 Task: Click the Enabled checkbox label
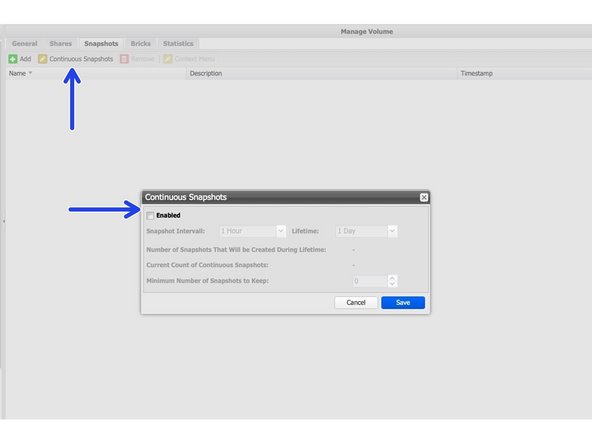[x=168, y=216]
